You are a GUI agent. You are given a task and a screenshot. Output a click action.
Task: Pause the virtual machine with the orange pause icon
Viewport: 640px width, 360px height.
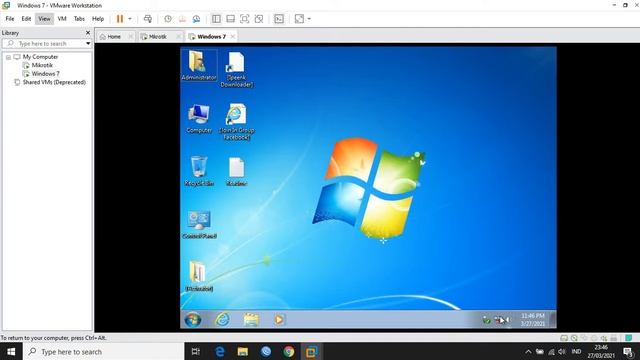pos(120,19)
